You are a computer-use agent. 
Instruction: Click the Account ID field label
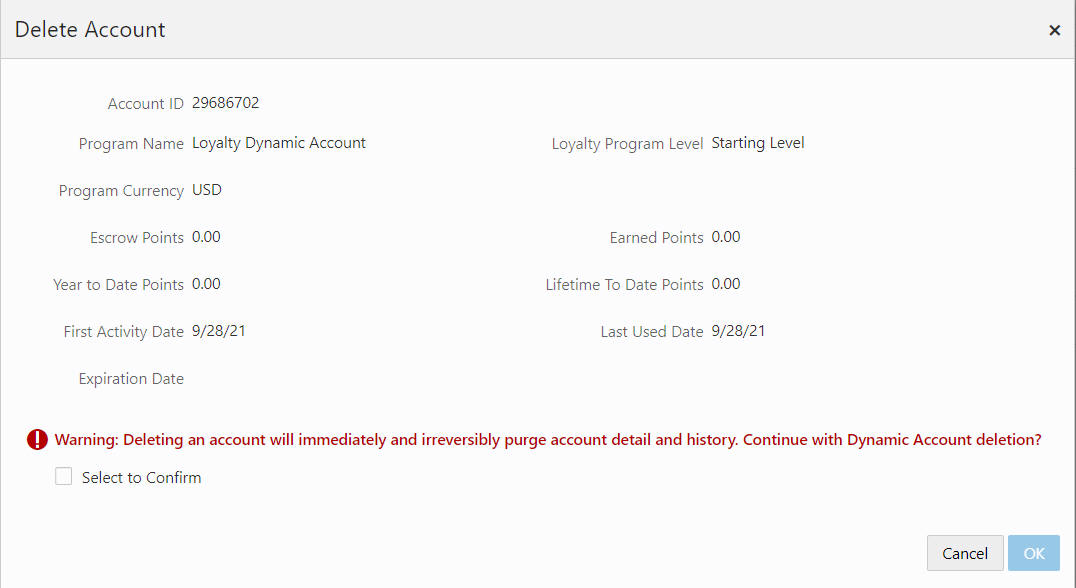click(145, 104)
